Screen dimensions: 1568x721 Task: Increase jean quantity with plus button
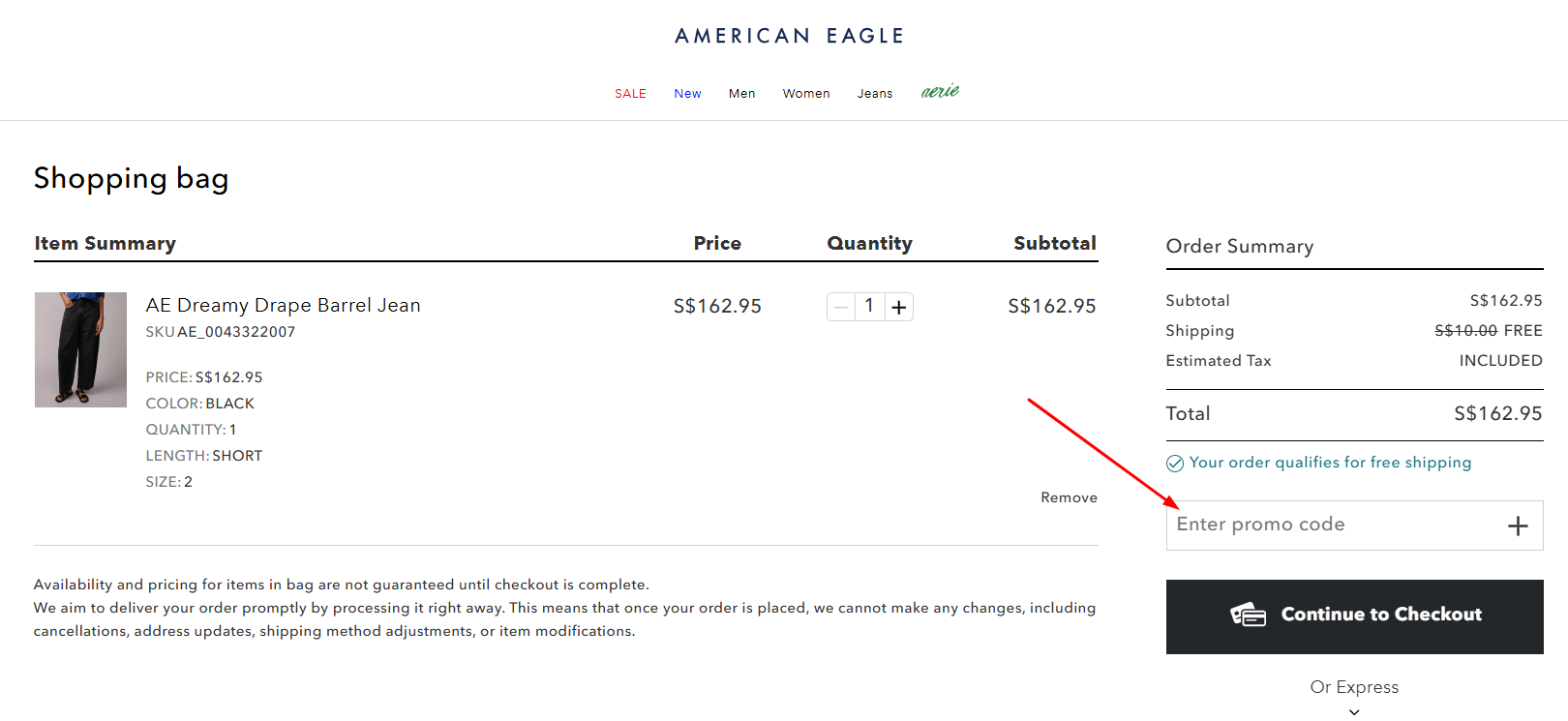pos(899,307)
